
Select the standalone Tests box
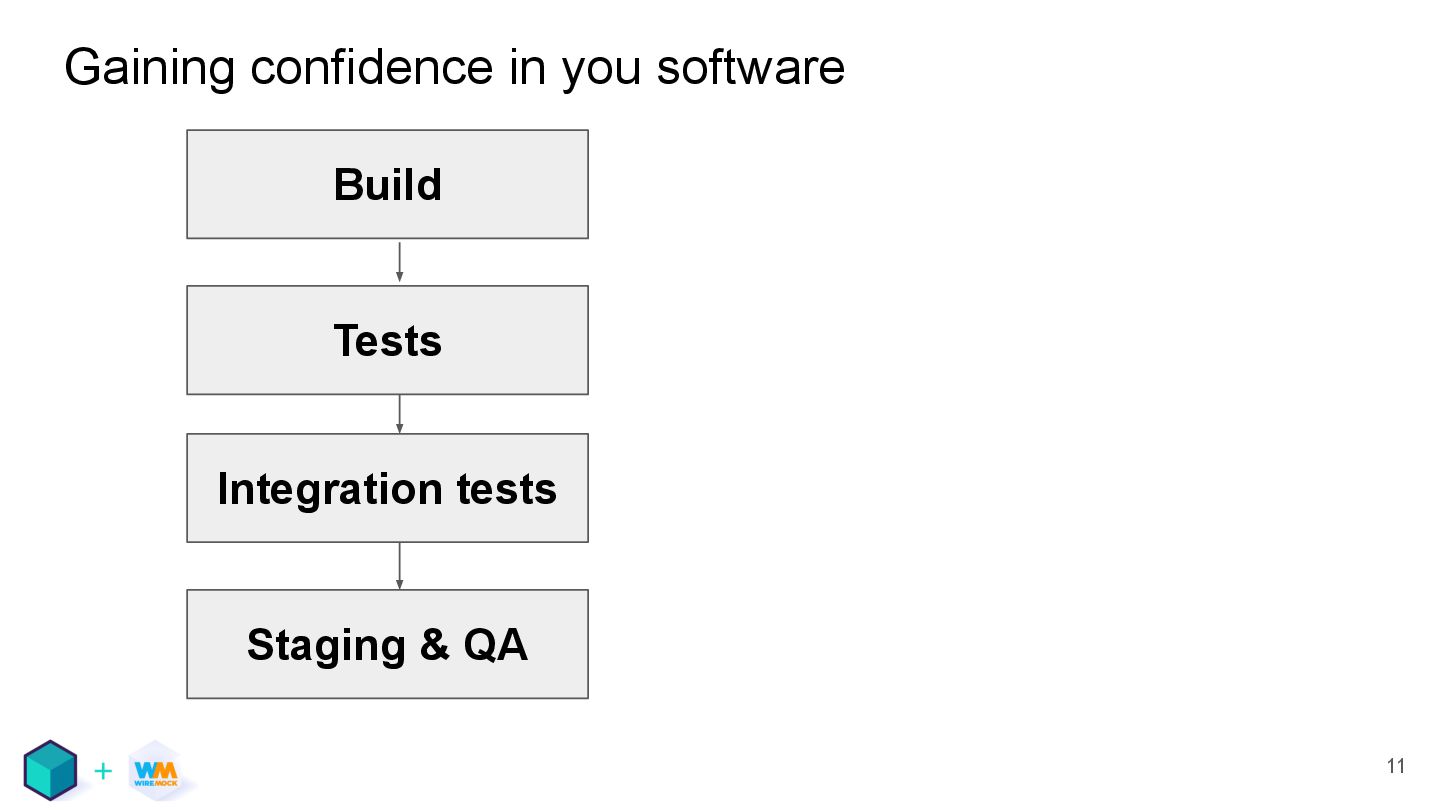(387, 341)
